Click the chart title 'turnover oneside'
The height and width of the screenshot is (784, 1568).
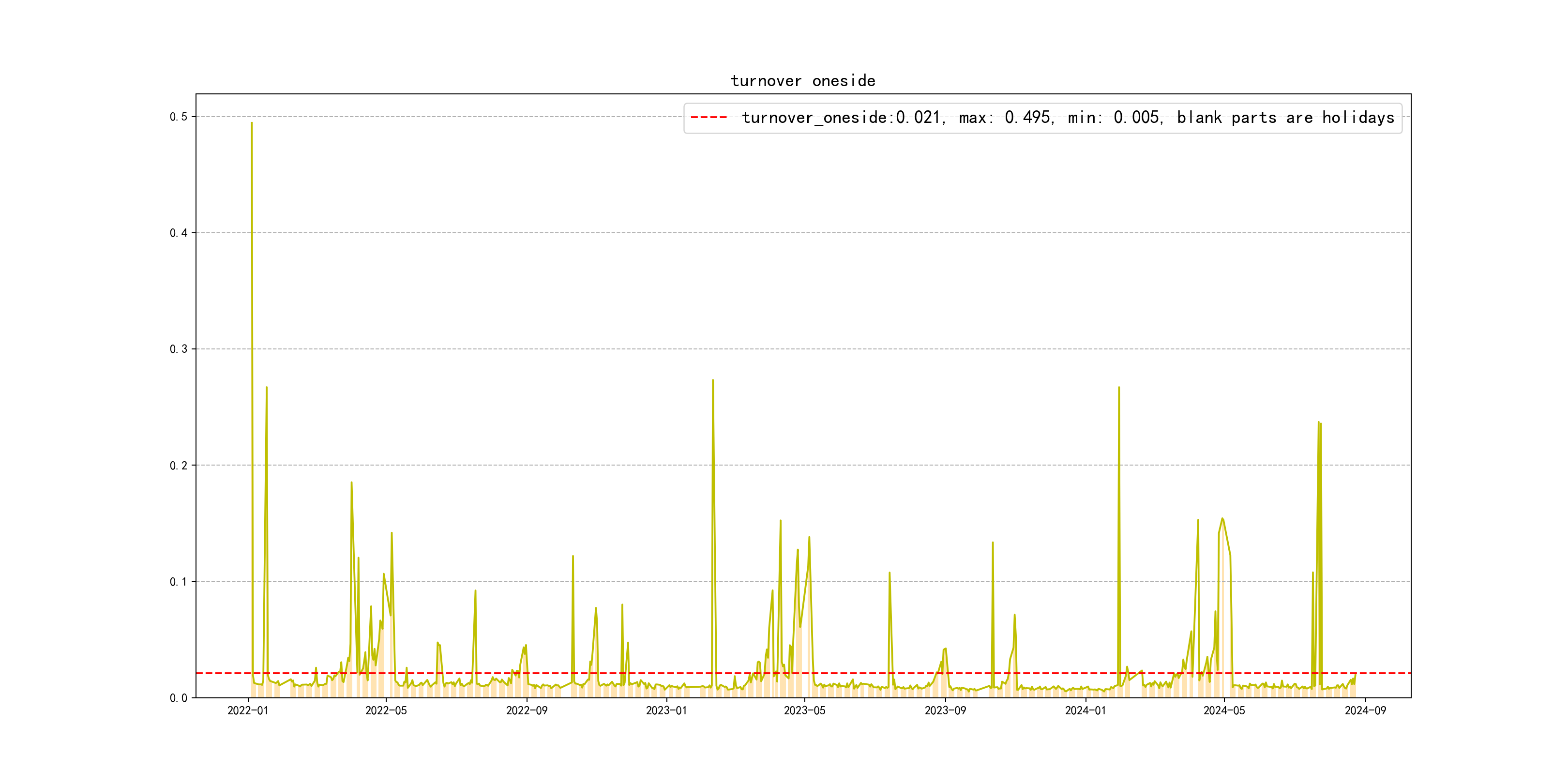point(803,81)
